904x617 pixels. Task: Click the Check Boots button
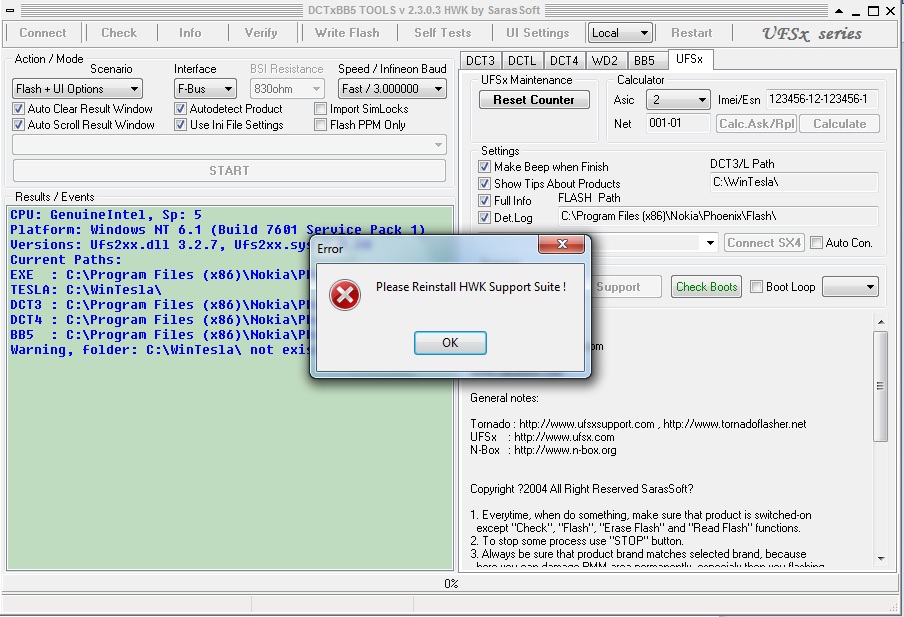[x=706, y=287]
